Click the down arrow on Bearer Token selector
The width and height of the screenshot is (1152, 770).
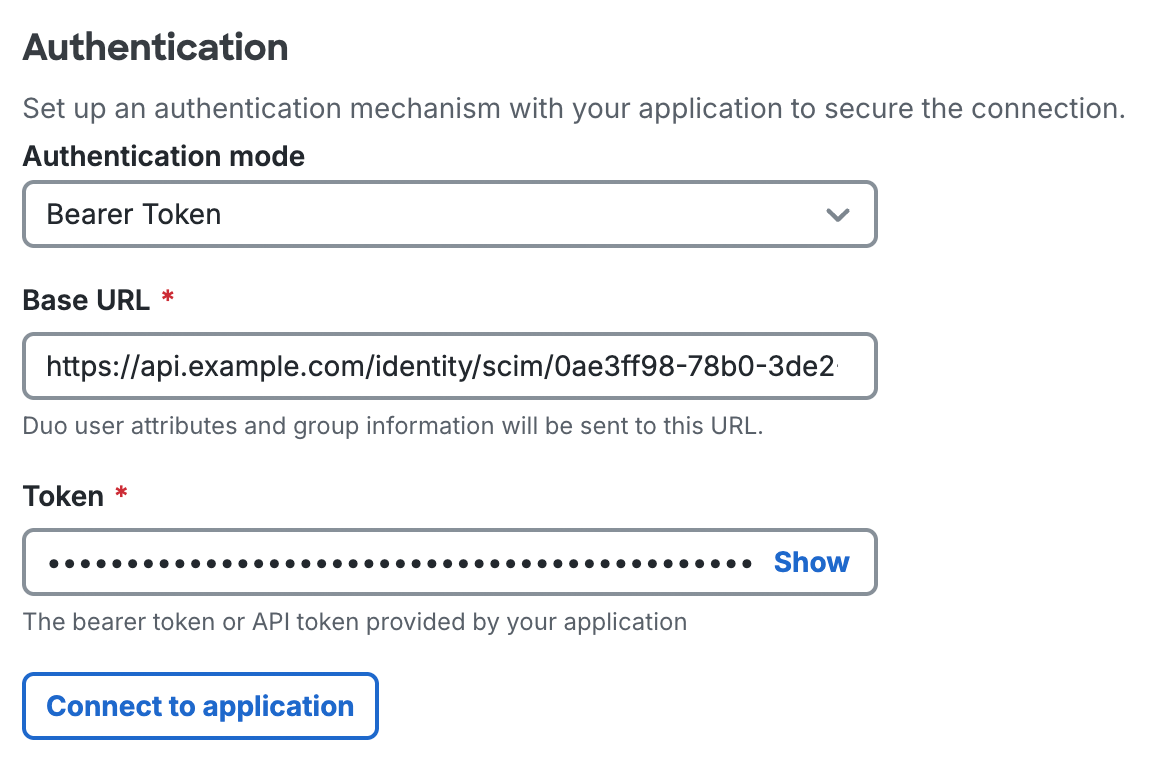click(838, 214)
